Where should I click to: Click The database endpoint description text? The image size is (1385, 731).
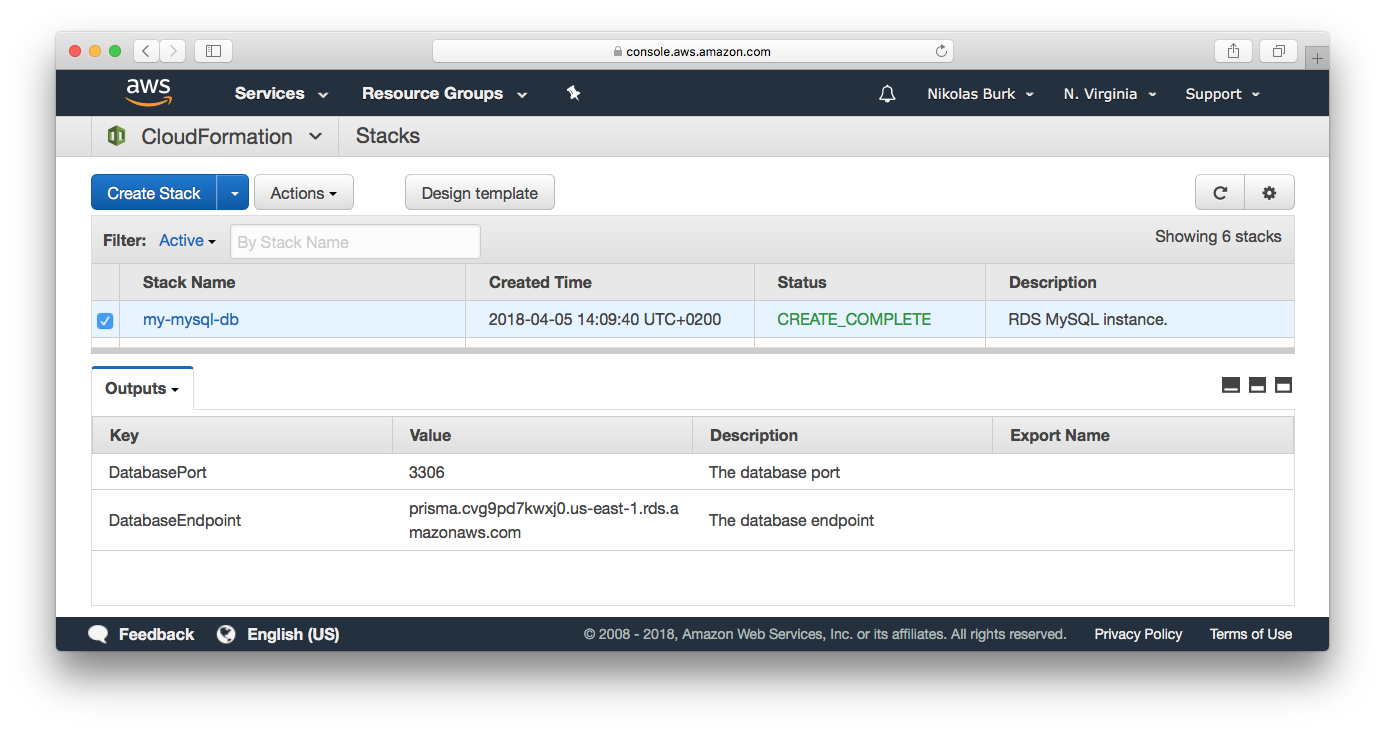pyautogui.click(x=792, y=520)
